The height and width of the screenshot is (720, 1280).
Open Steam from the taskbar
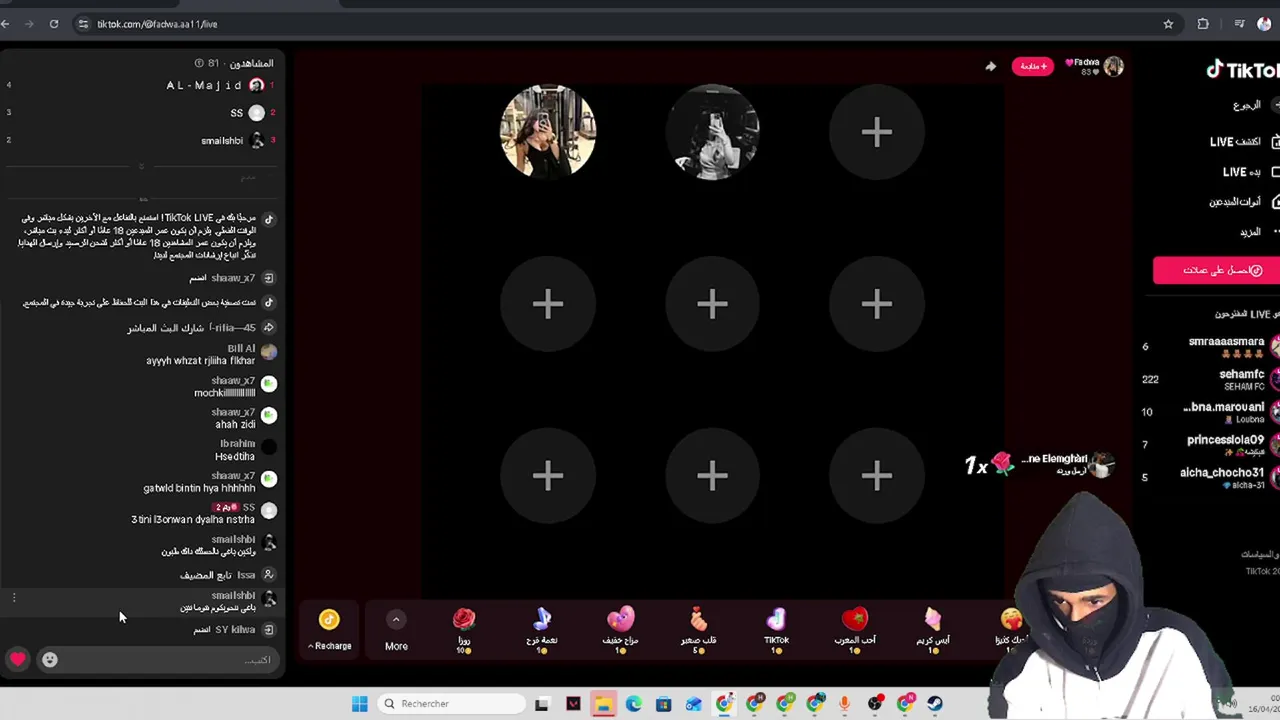(x=935, y=704)
